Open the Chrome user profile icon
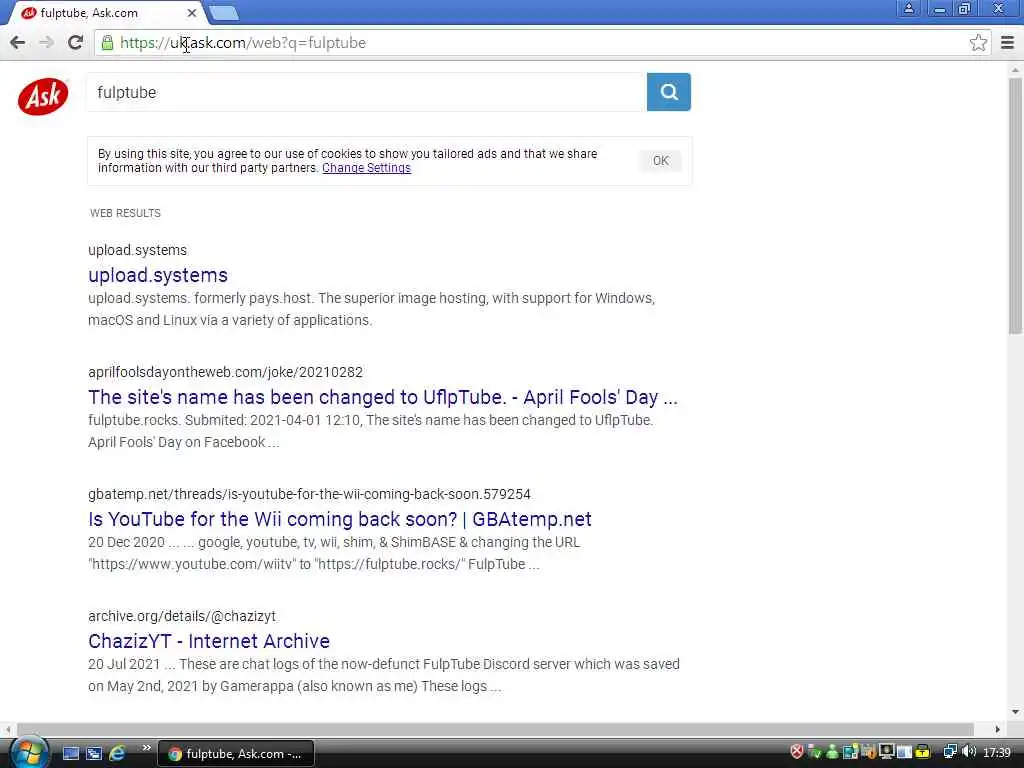Image resolution: width=1024 pixels, height=768 pixels. (908, 8)
